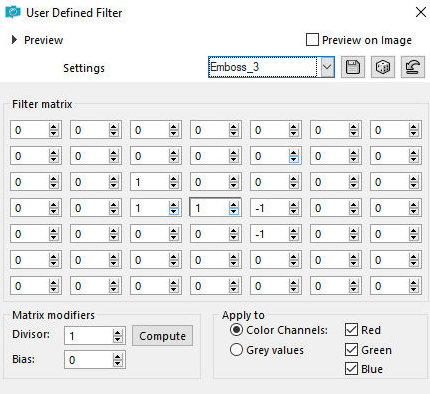Enable the Preview on Image checkbox
Viewport: 430px width, 394px height.
(x=312, y=40)
